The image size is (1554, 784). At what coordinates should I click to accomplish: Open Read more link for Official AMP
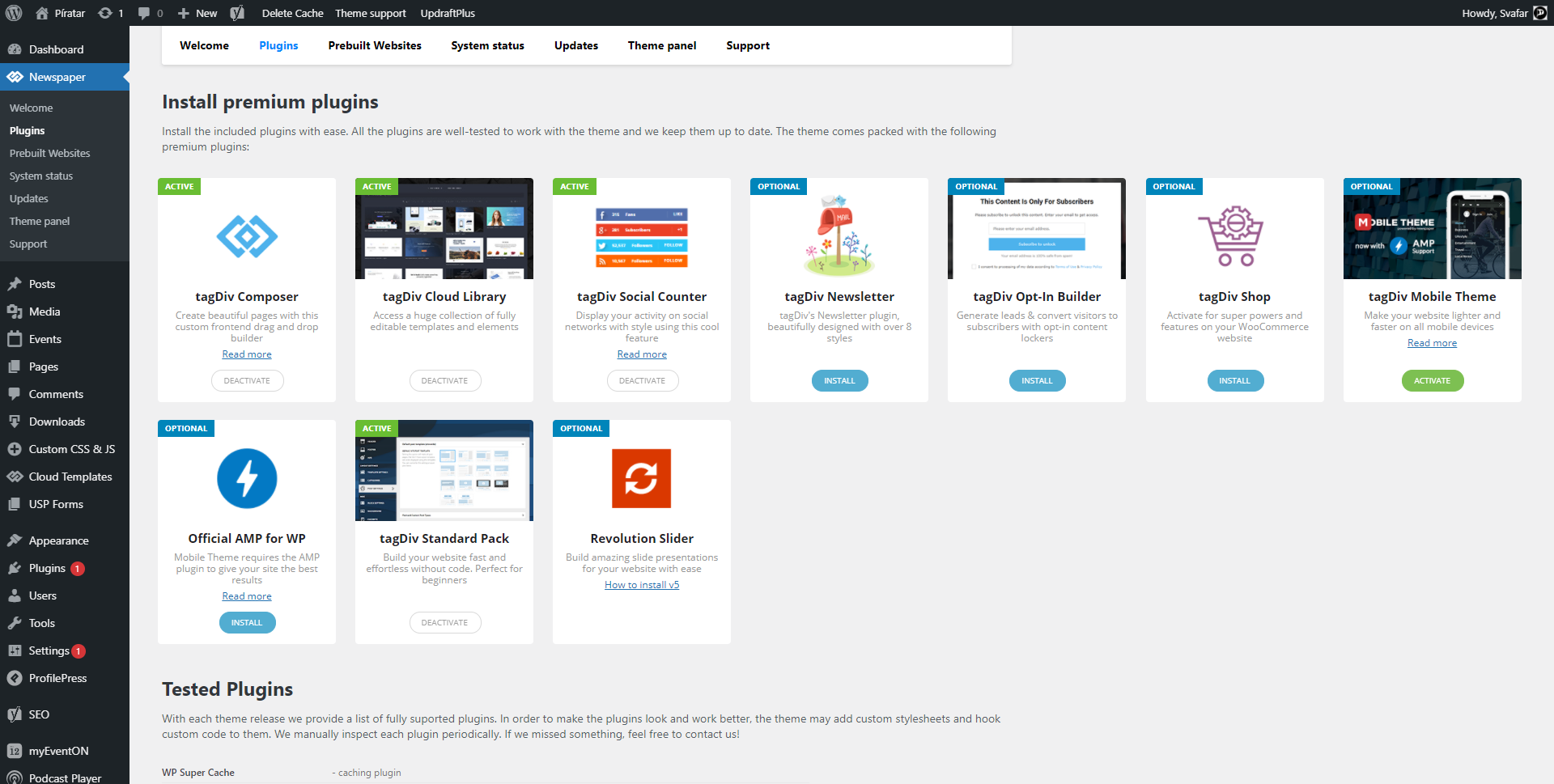[x=247, y=596]
